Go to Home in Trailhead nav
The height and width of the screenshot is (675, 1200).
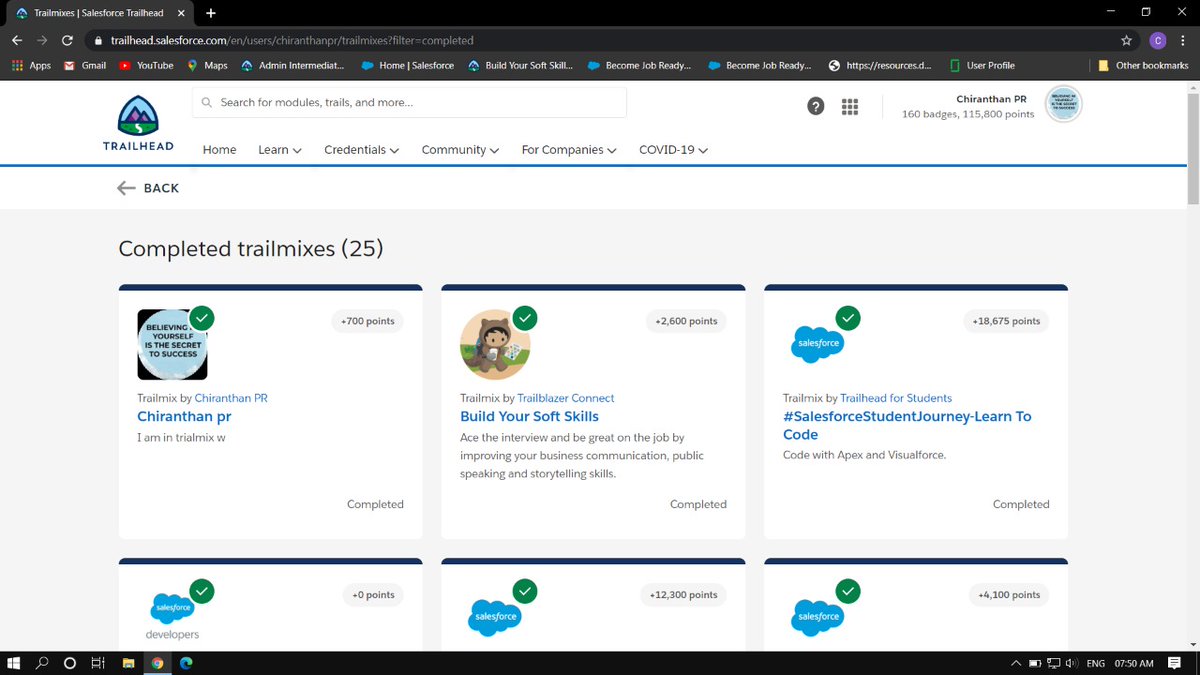click(x=219, y=150)
